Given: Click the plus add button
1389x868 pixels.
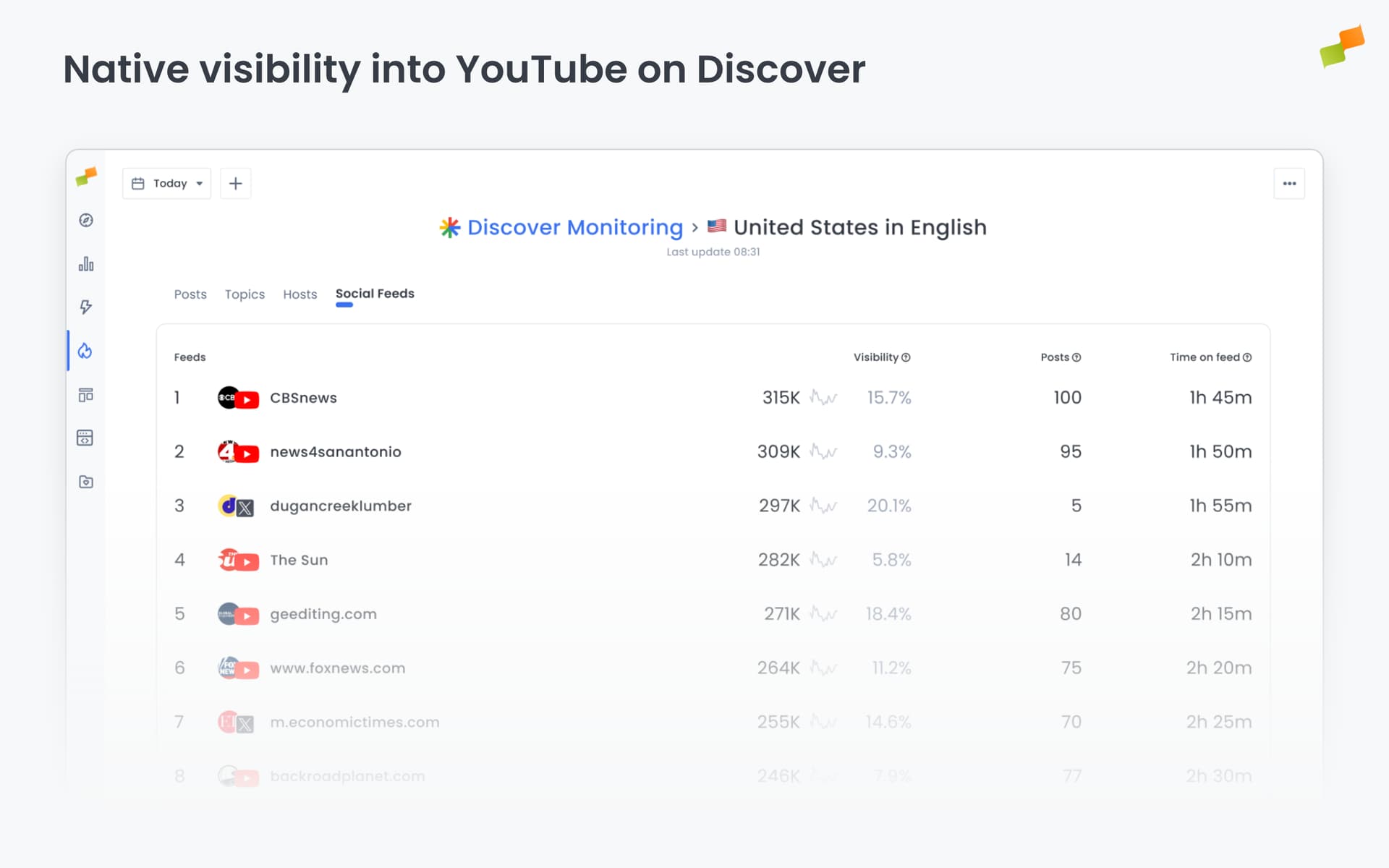Looking at the screenshot, I should pos(235,184).
